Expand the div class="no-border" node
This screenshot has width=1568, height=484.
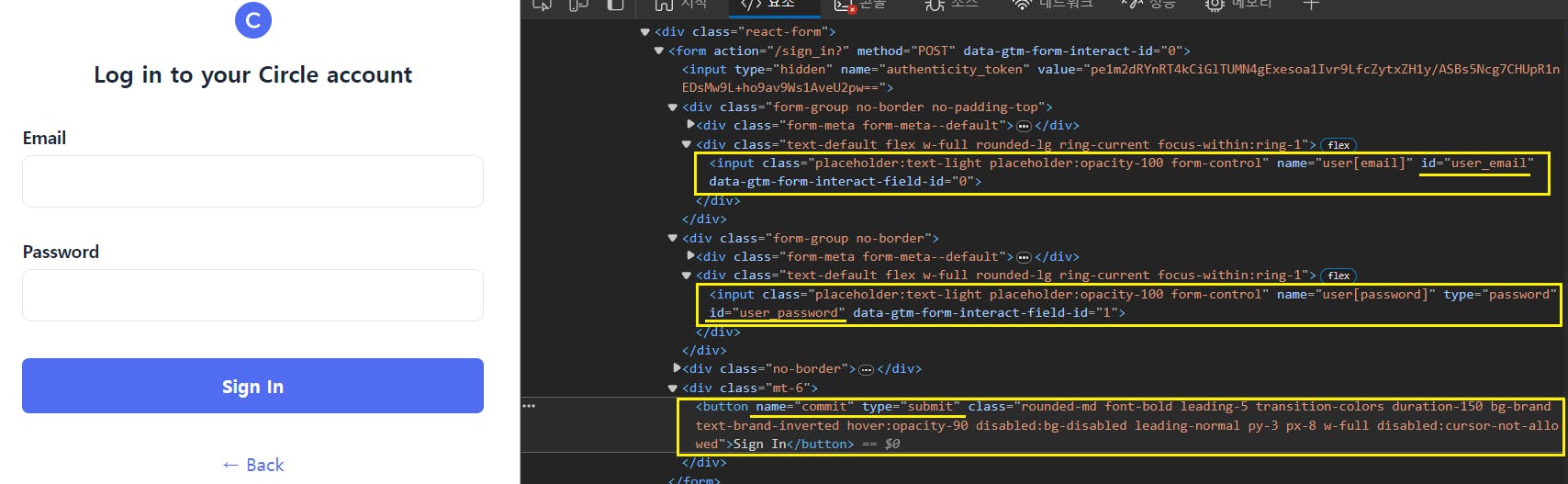pyautogui.click(x=677, y=368)
